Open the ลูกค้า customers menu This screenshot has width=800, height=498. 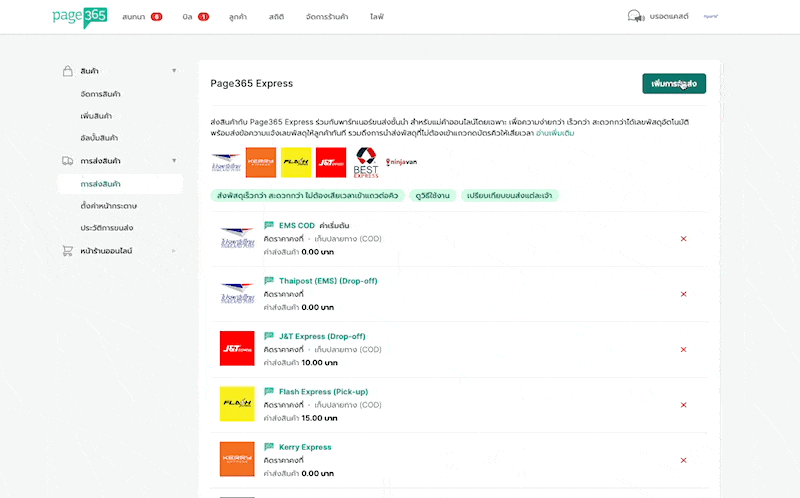[238, 17]
